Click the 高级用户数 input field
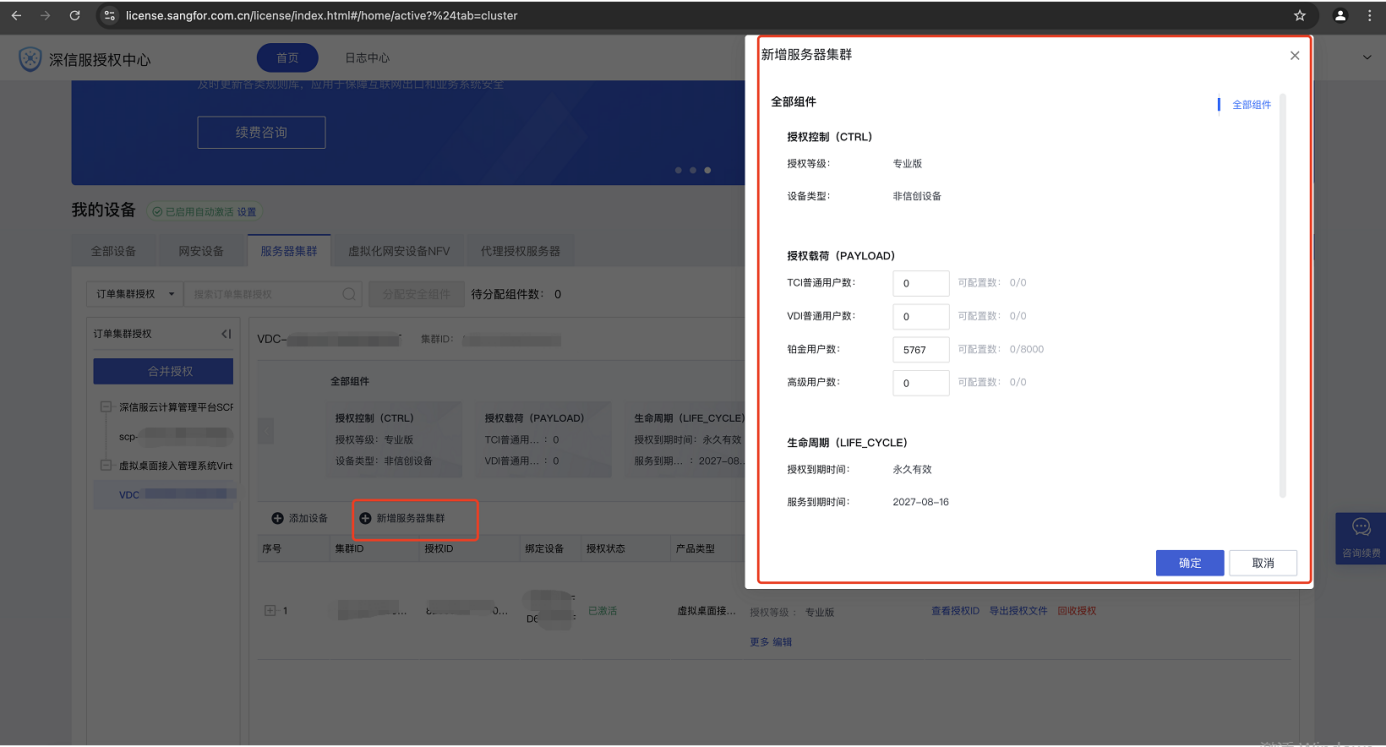The image size is (1386, 747). point(921,383)
